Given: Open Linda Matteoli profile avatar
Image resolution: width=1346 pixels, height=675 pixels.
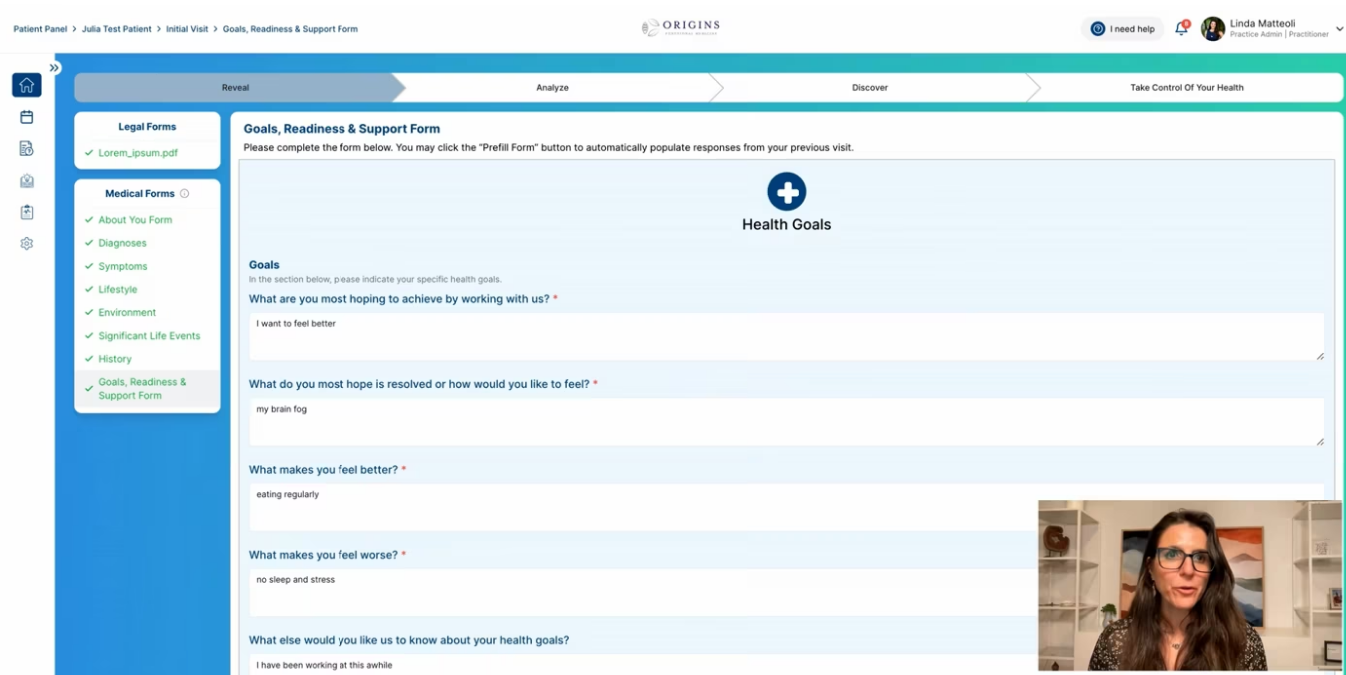Looking at the screenshot, I should coord(1212,29).
